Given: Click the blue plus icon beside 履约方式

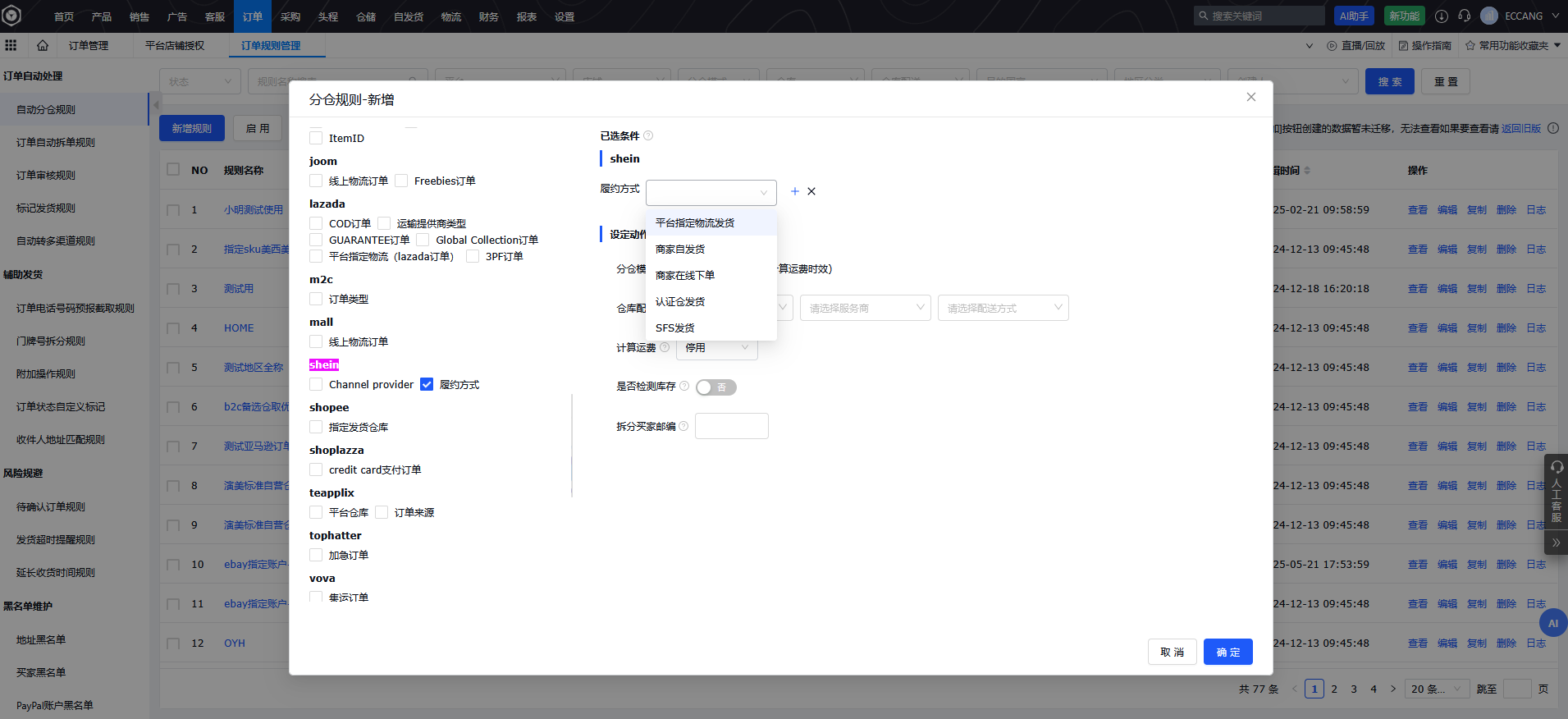Looking at the screenshot, I should coord(794,191).
